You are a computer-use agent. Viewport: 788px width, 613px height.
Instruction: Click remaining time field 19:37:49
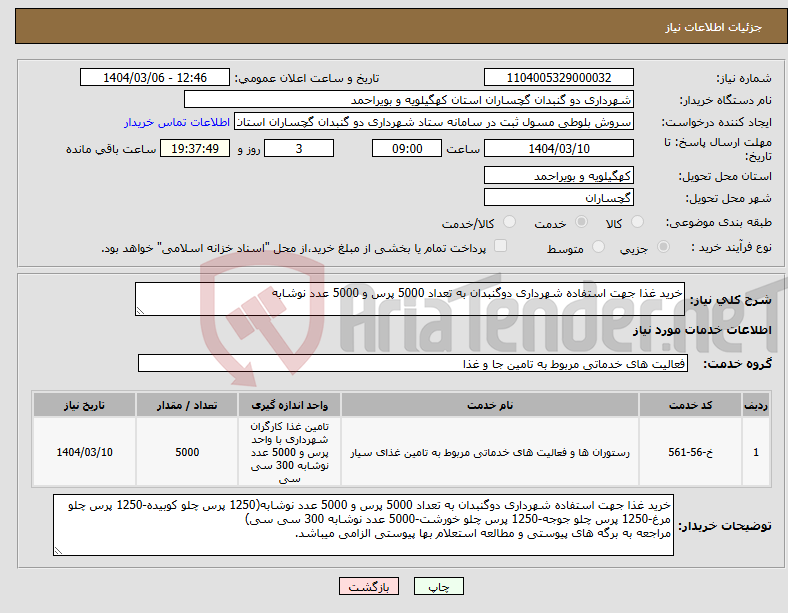tap(195, 148)
